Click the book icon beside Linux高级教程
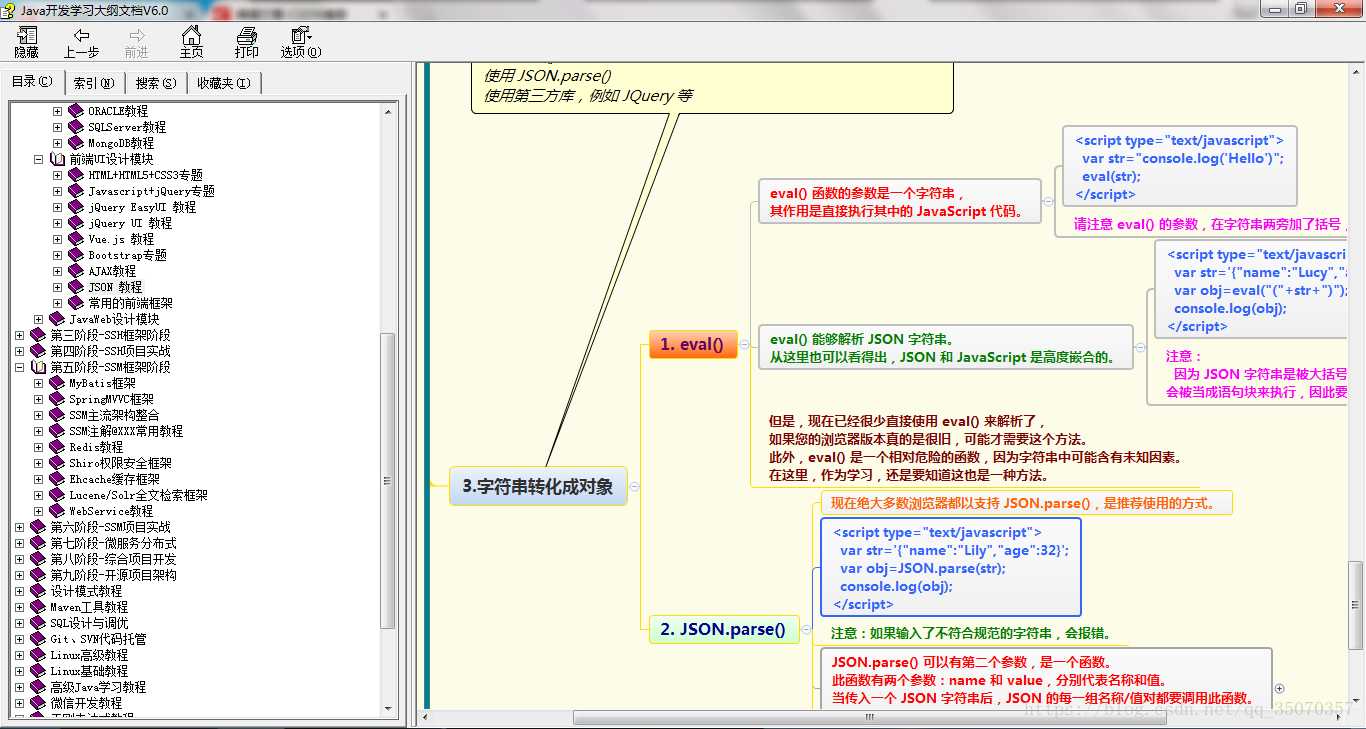The image size is (1366, 729). point(38,655)
